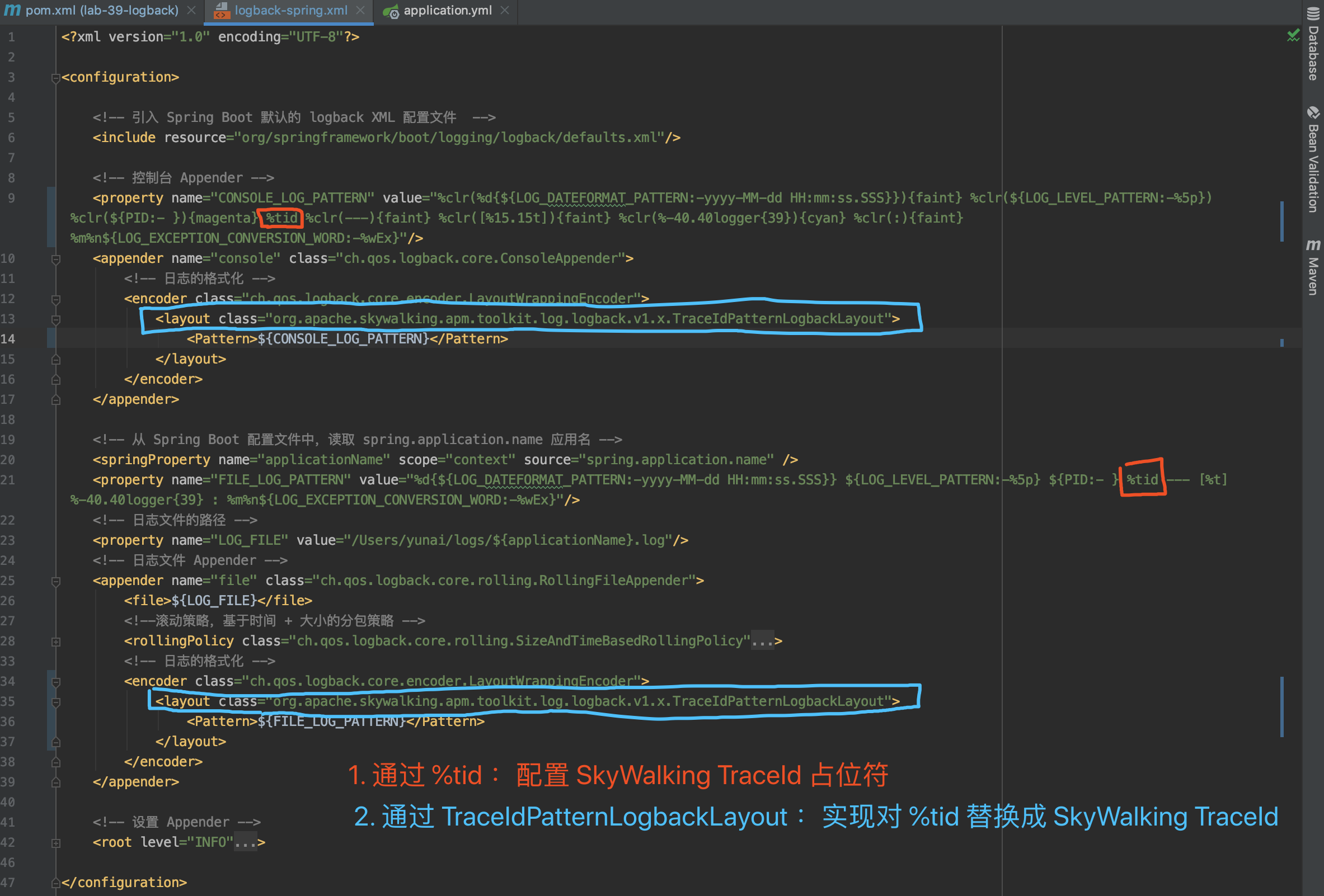The image size is (1324, 896).
Task: Expand the rollingPolicy ellipsis placeholder
Action: pyautogui.click(x=762, y=641)
